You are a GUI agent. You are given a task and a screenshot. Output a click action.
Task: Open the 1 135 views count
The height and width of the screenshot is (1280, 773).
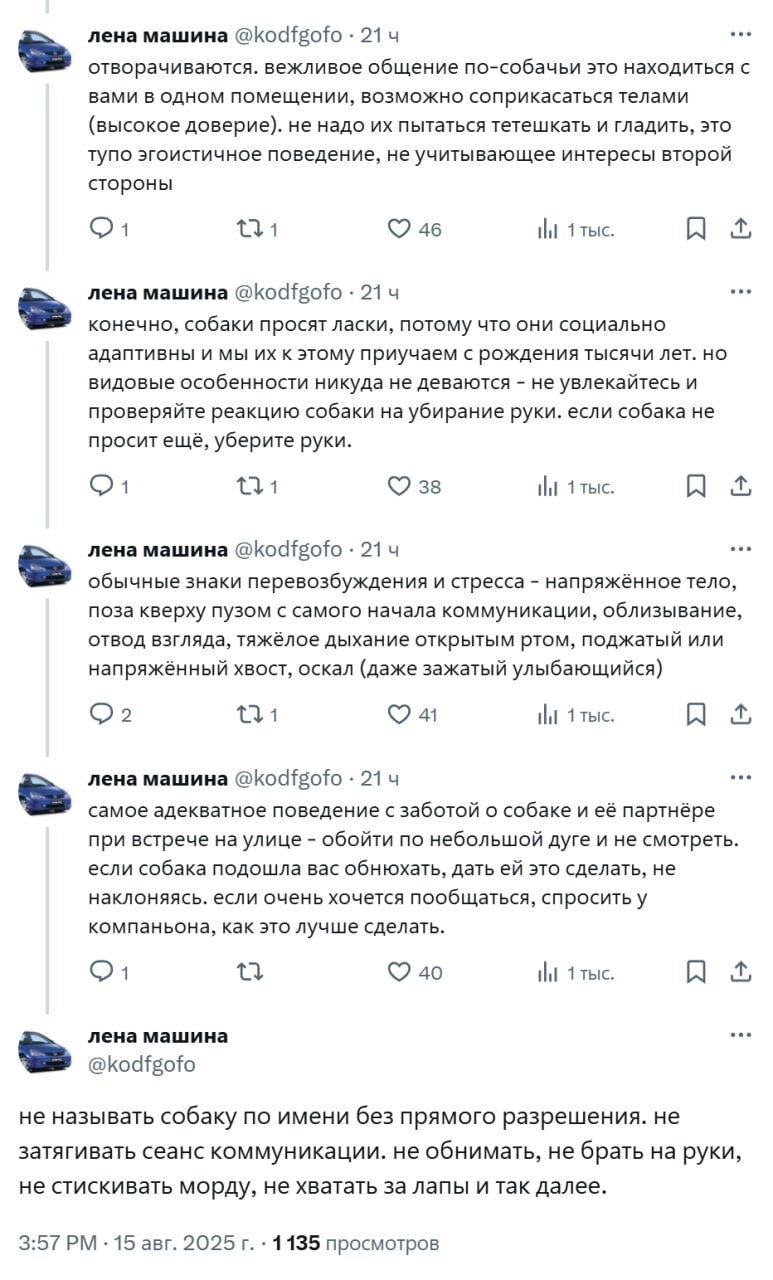click(357, 1243)
